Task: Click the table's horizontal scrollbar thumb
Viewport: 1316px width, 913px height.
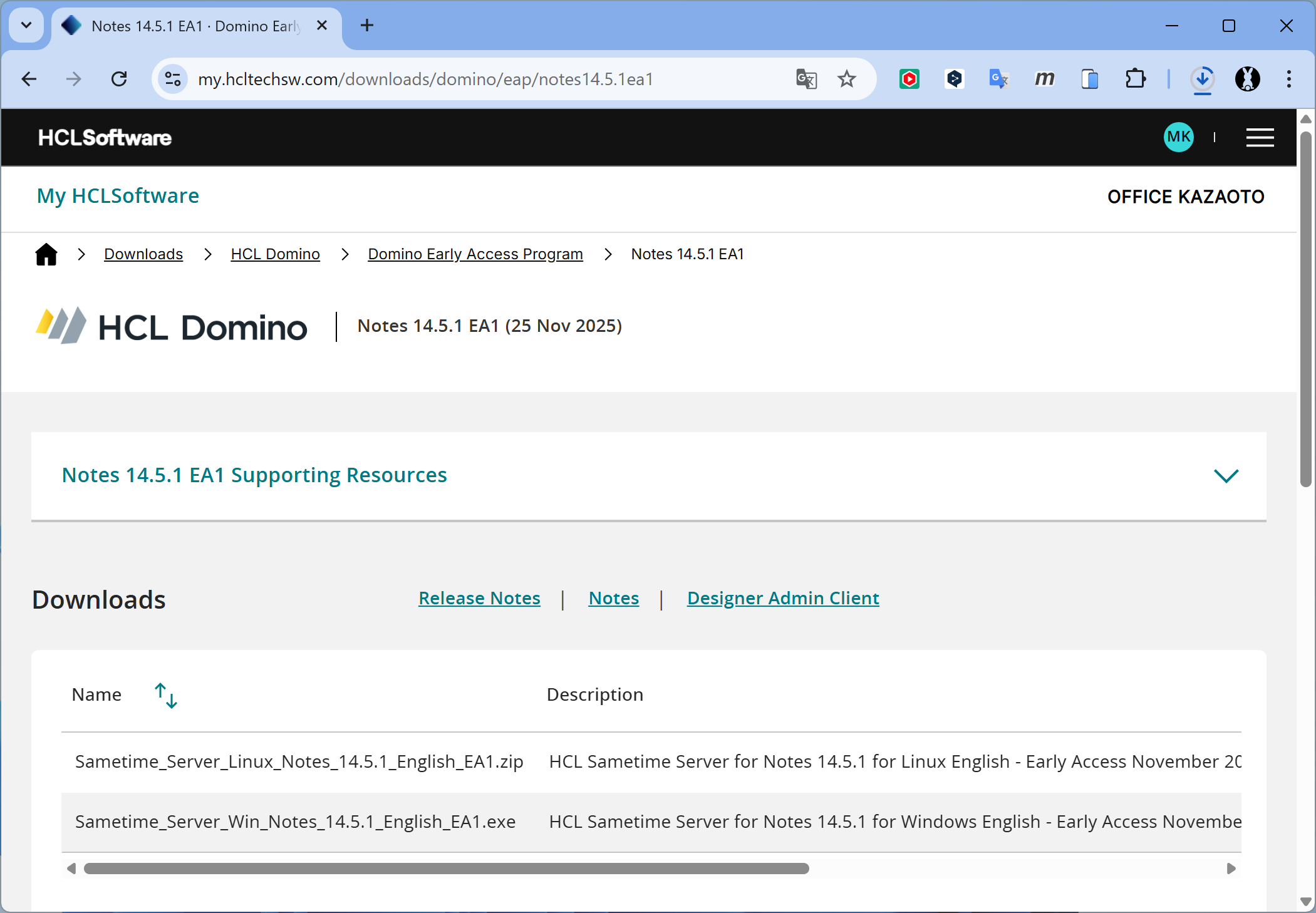Action: click(x=447, y=869)
